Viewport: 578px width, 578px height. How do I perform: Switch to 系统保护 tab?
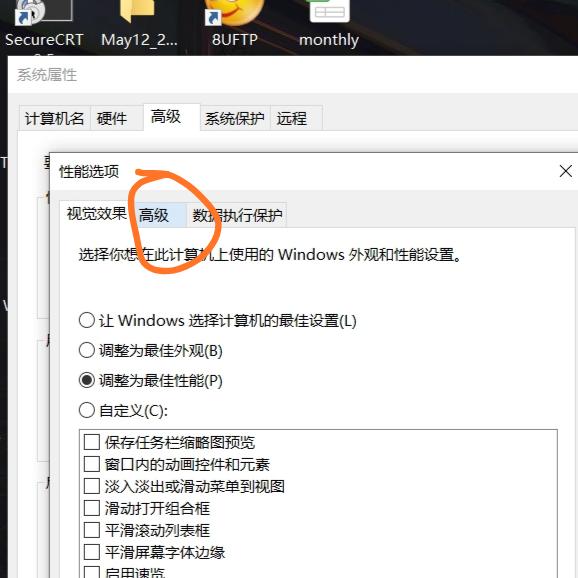click(235, 118)
